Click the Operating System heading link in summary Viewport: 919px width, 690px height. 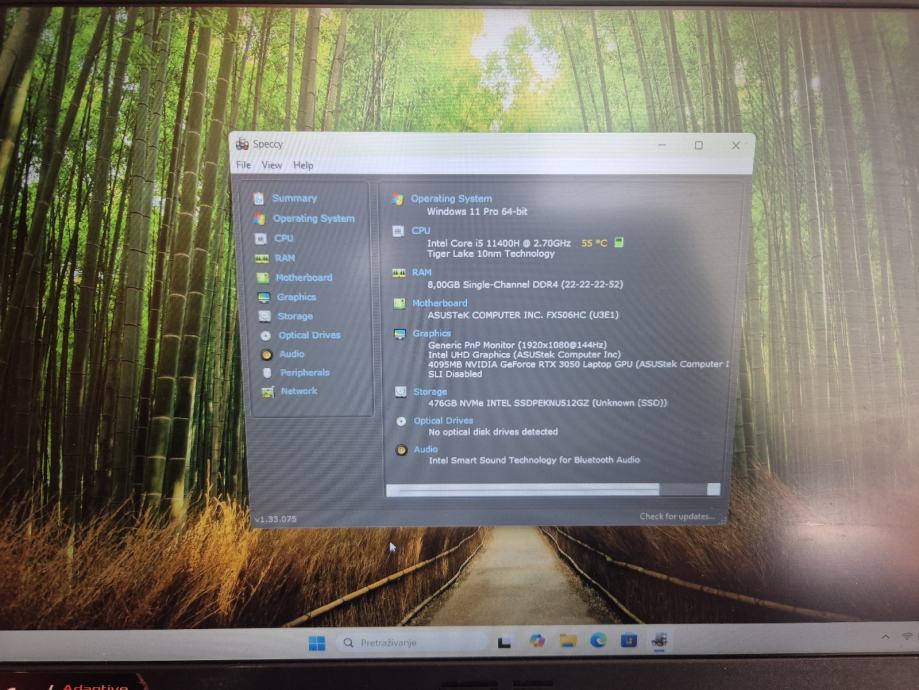pyautogui.click(x=451, y=199)
